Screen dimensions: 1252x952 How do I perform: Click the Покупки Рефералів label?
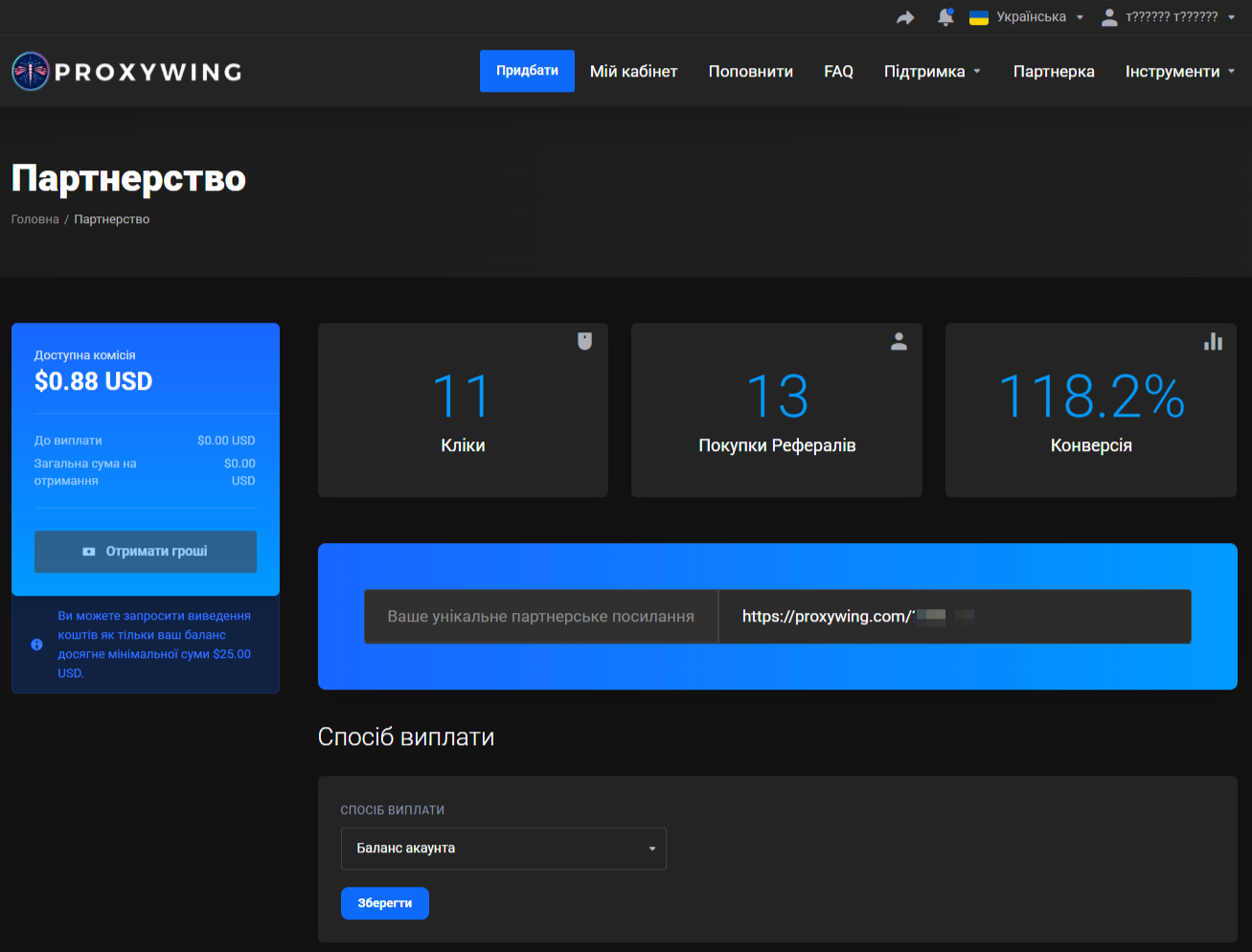(x=778, y=445)
